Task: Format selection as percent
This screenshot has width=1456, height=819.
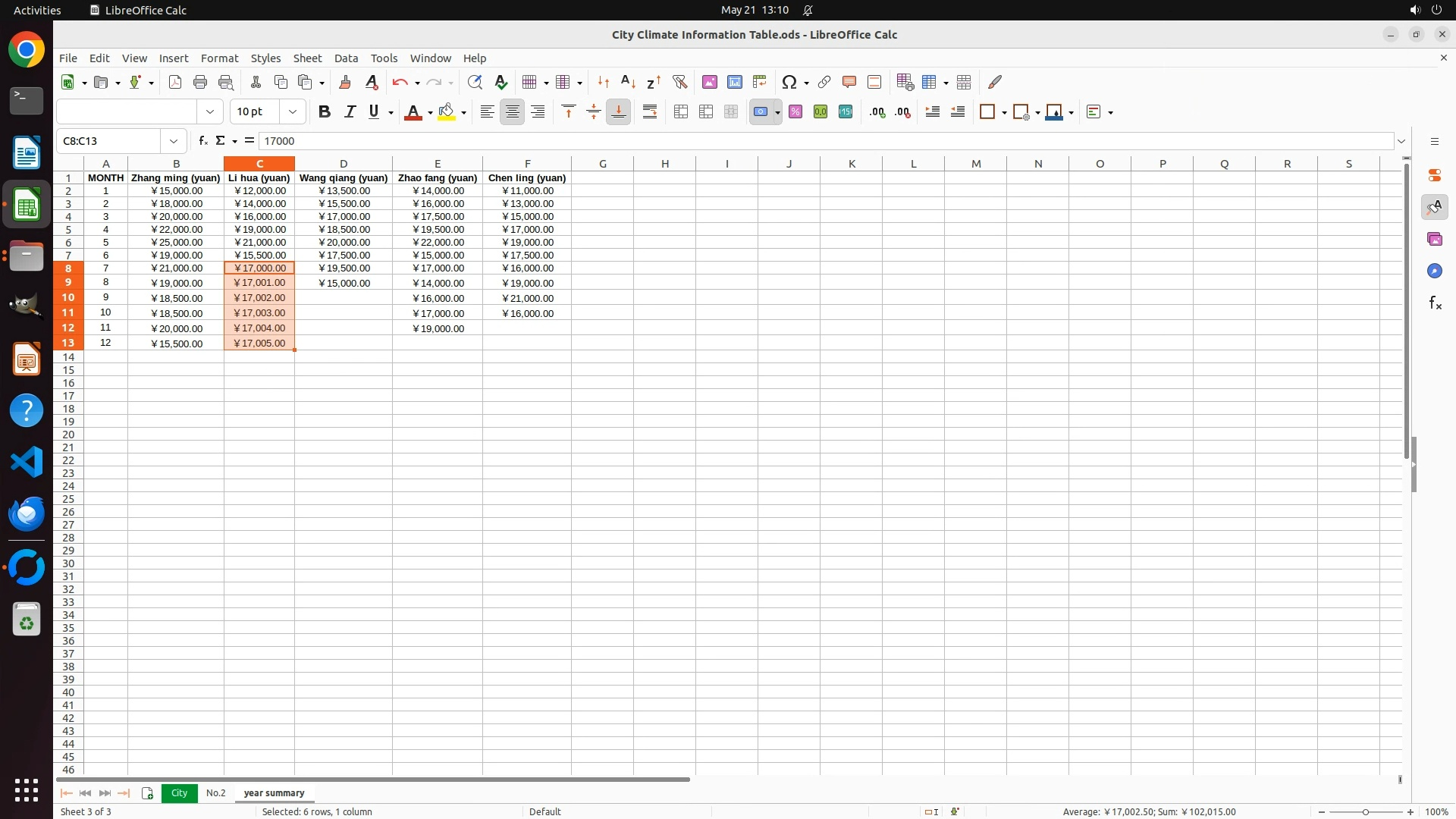Action: pos(795,112)
